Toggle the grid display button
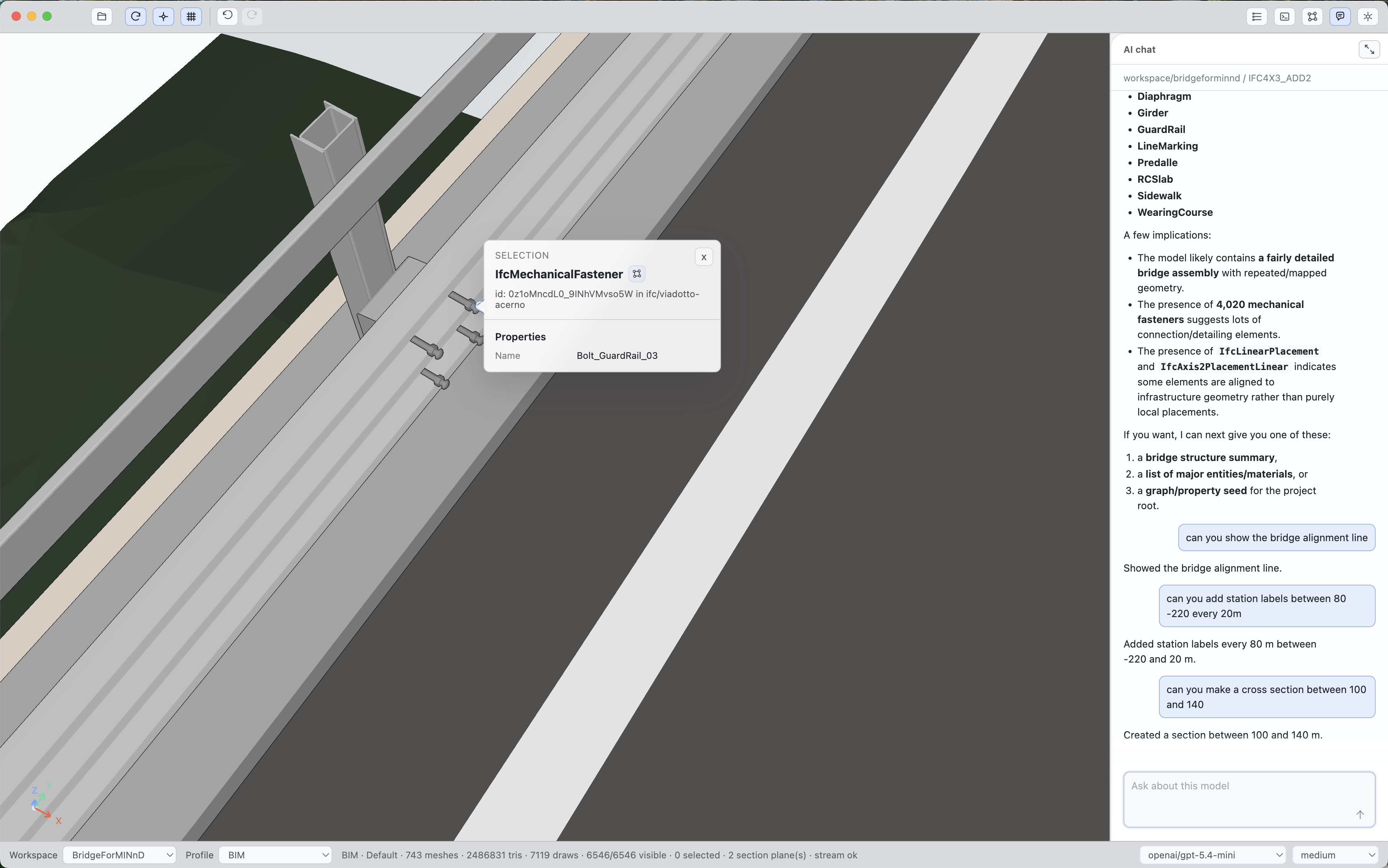This screenshot has width=1388, height=868. 191,17
